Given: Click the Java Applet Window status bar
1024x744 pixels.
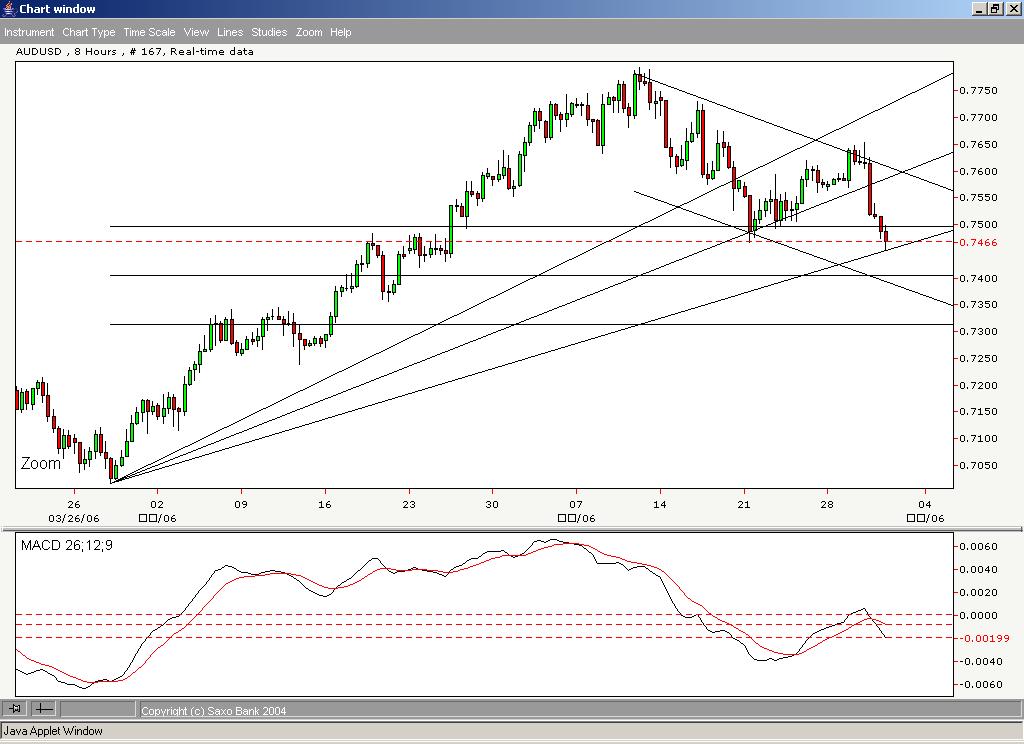Looking at the screenshot, I should tap(48, 731).
